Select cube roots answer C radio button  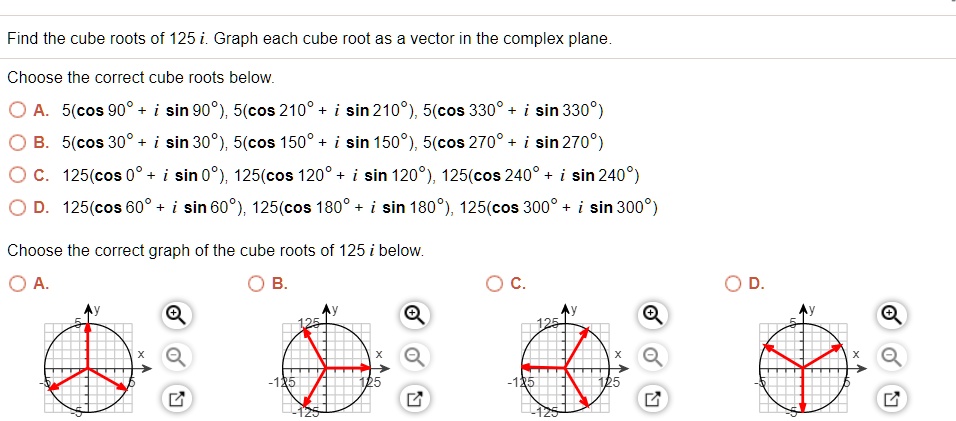click(17, 176)
